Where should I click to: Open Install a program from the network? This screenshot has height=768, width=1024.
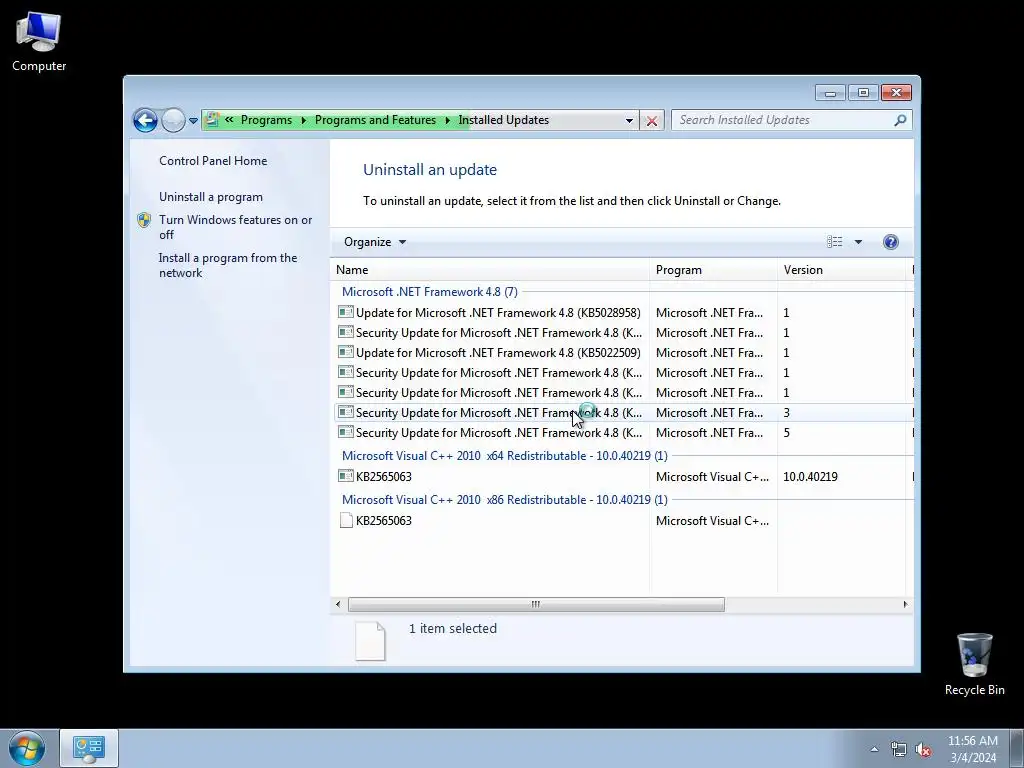[228, 265]
